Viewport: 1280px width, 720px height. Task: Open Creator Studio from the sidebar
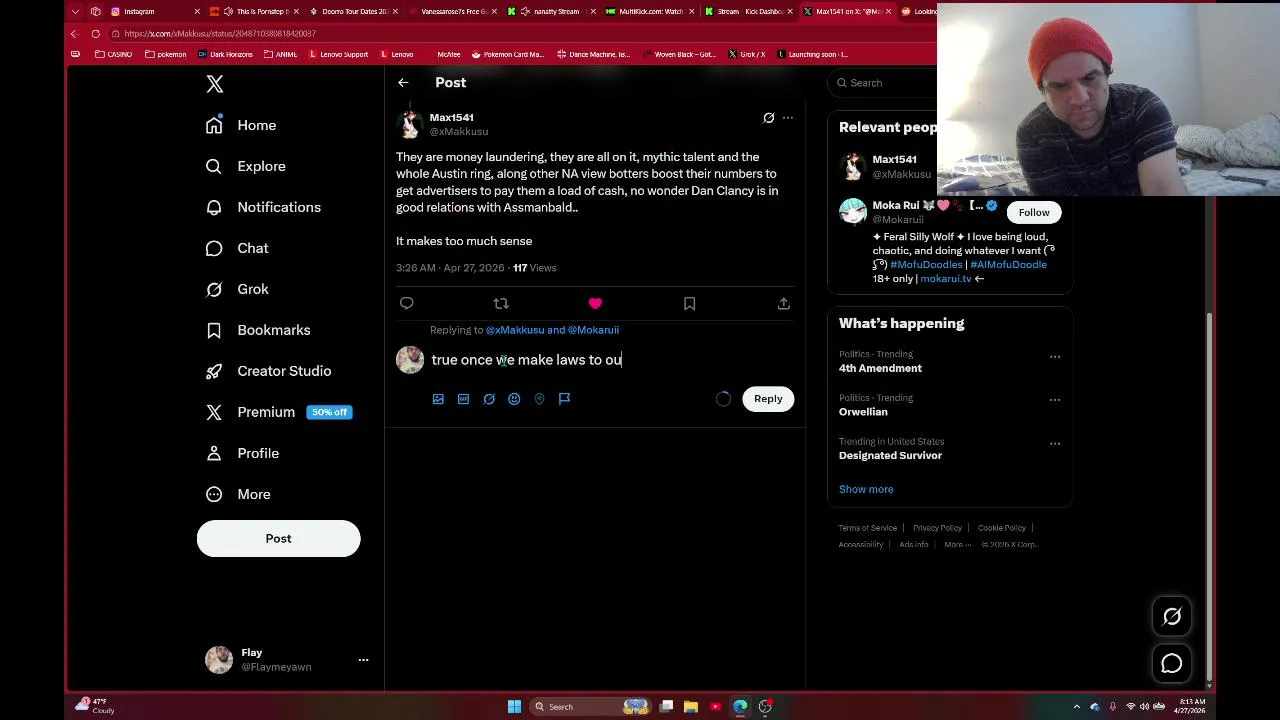pos(268,371)
